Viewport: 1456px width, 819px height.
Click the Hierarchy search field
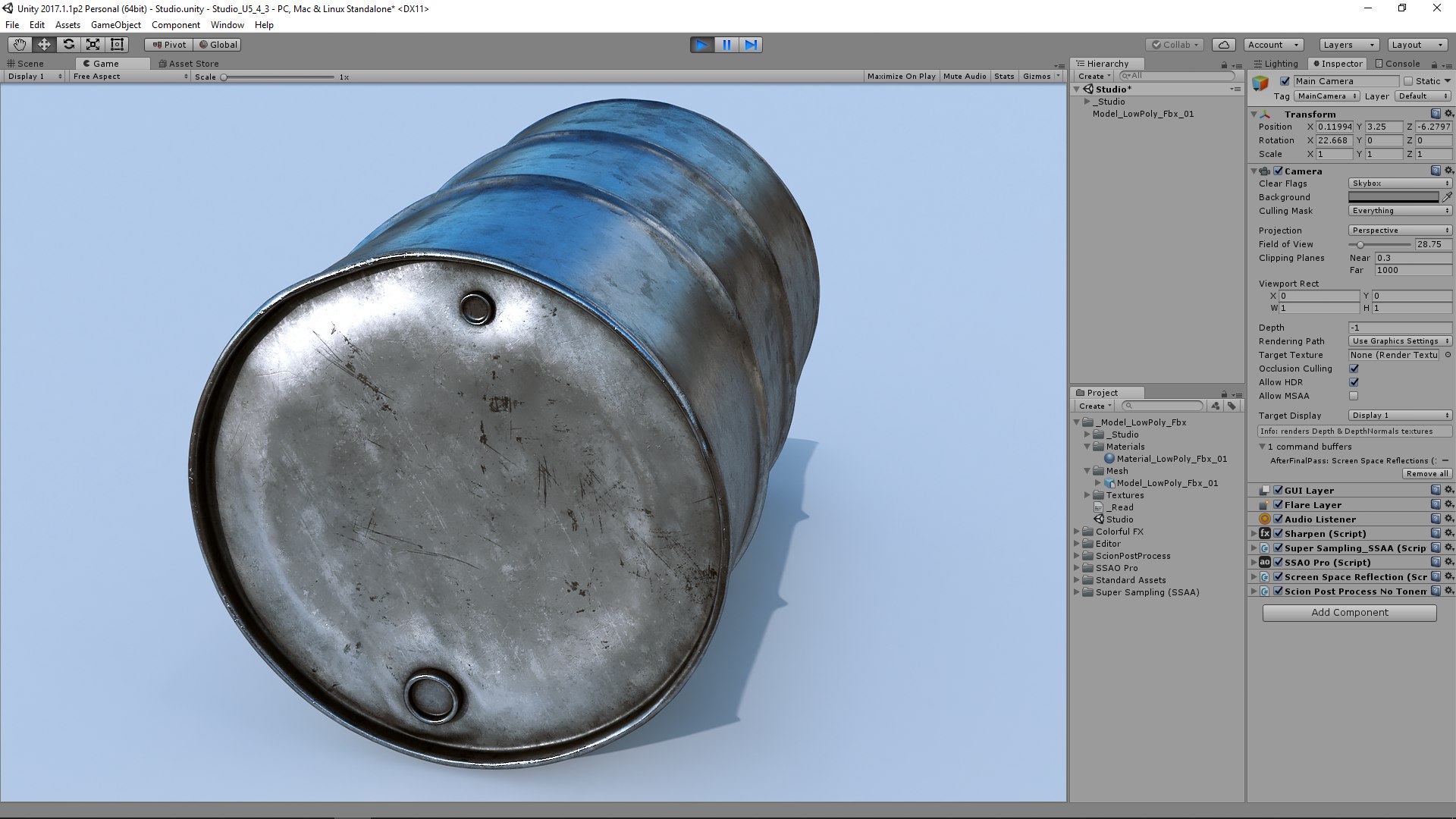tap(1178, 76)
